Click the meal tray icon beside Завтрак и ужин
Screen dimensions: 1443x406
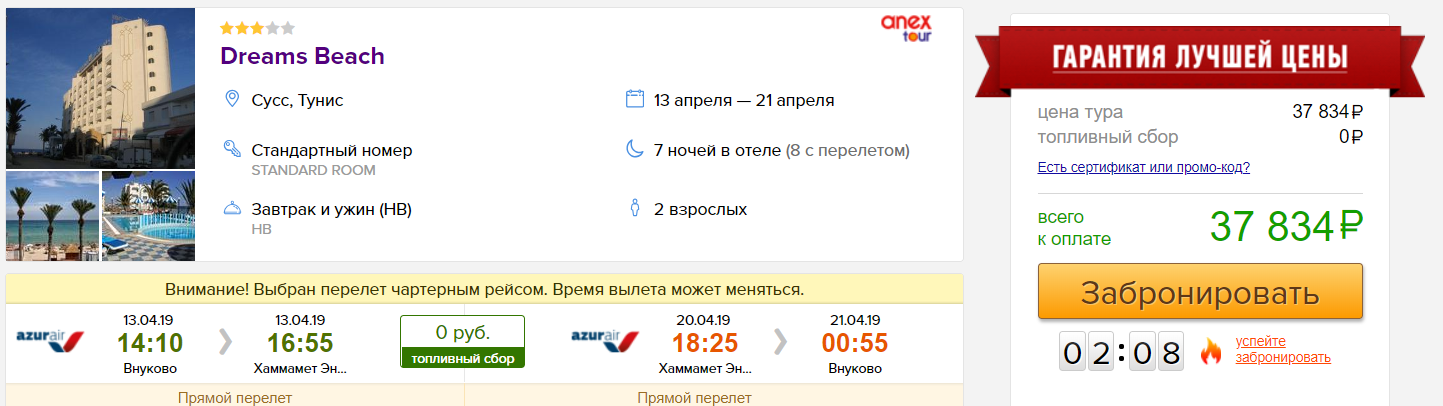tap(232, 209)
